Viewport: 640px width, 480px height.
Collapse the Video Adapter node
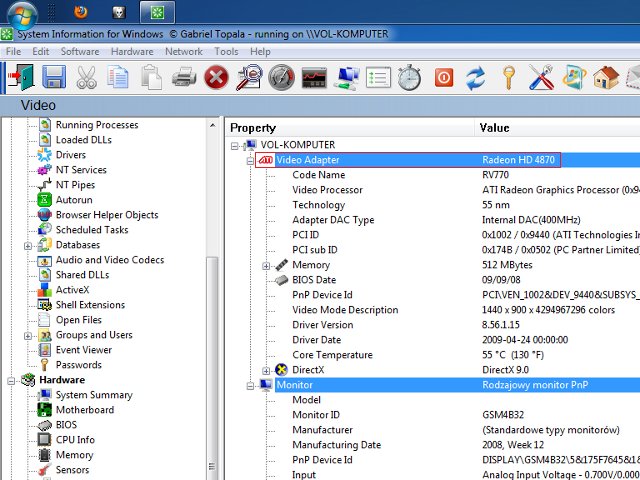pyautogui.click(x=251, y=160)
